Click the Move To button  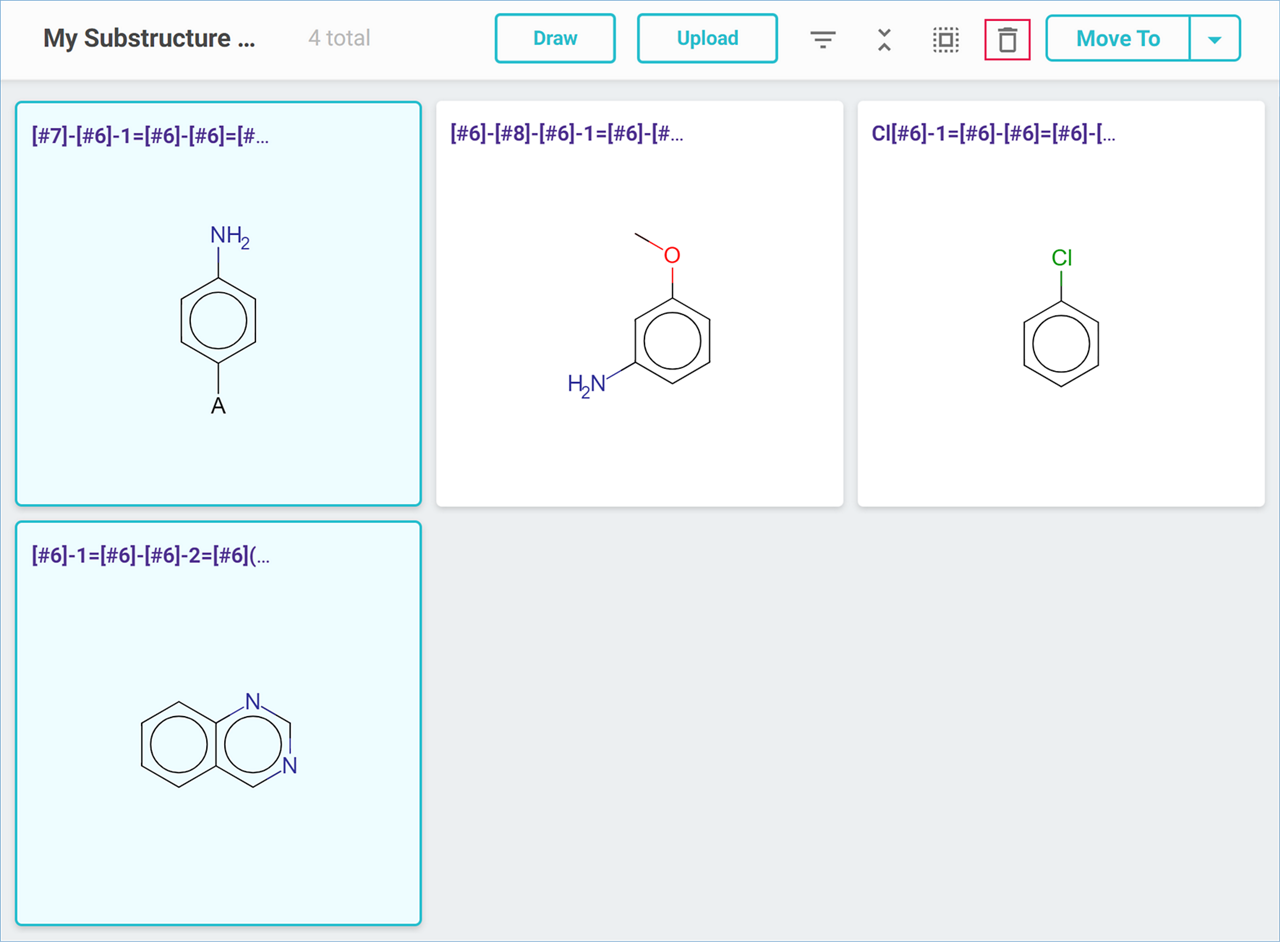1117,39
